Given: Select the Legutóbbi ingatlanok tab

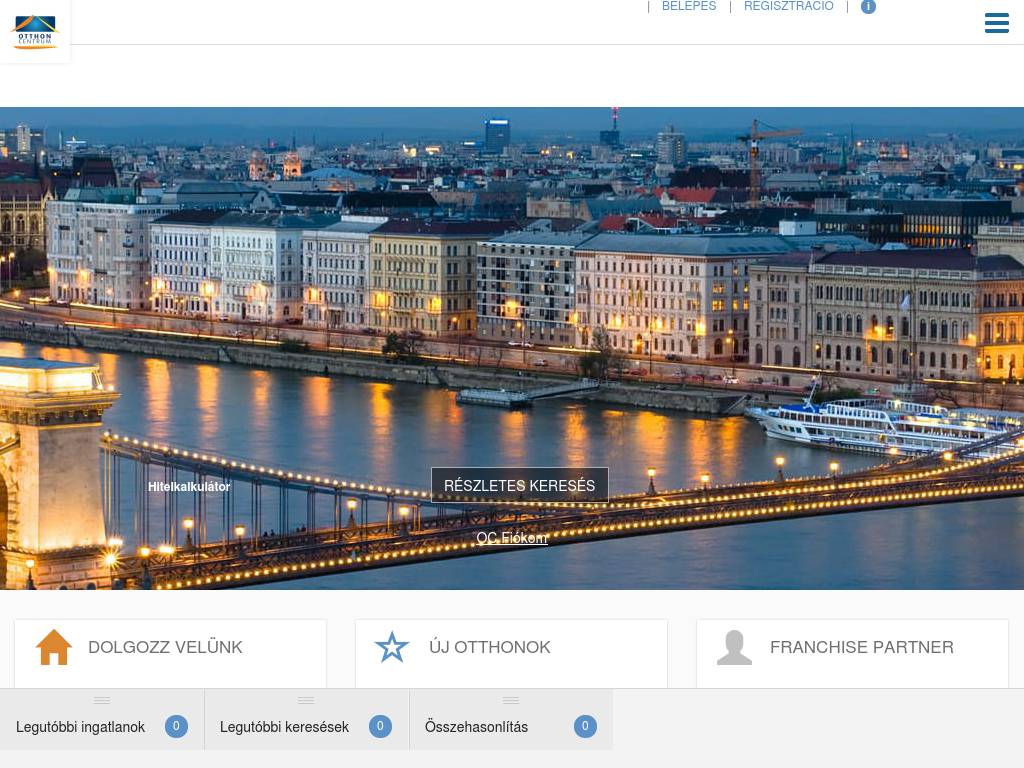Looking at the screenshot, I should (80, 727).
